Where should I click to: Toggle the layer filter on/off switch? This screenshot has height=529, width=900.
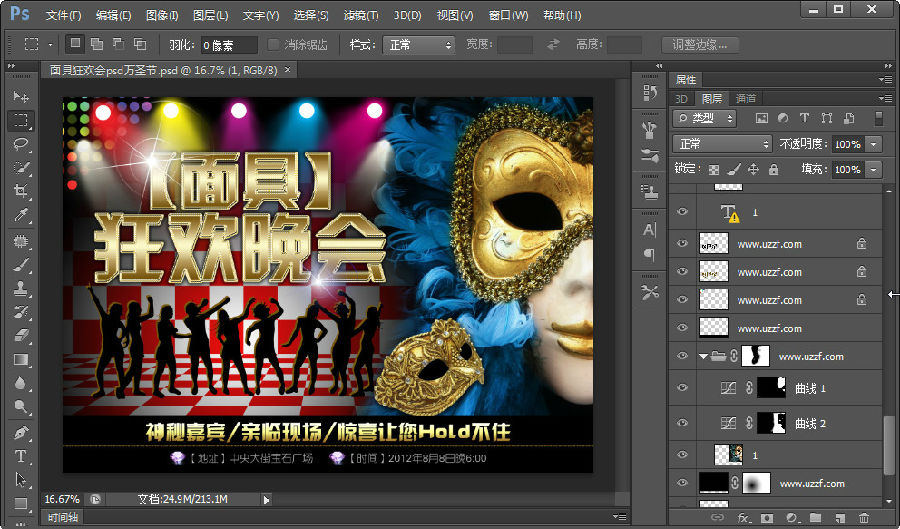[x=879, y=118]
